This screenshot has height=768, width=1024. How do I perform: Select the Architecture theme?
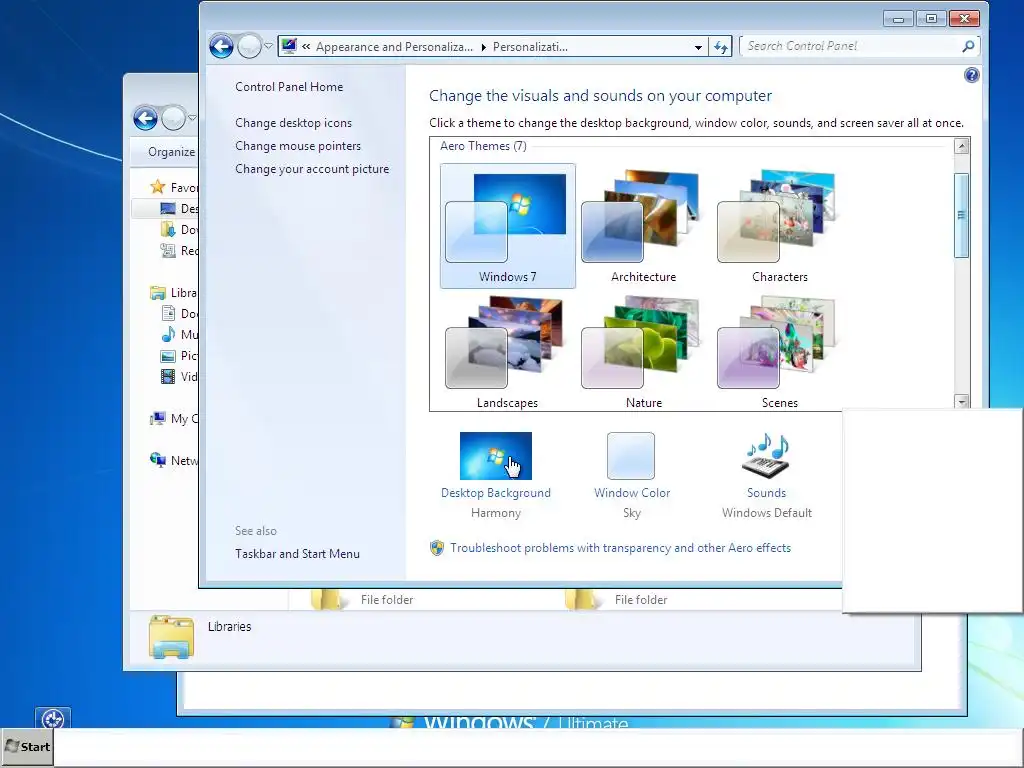[643, 225]
